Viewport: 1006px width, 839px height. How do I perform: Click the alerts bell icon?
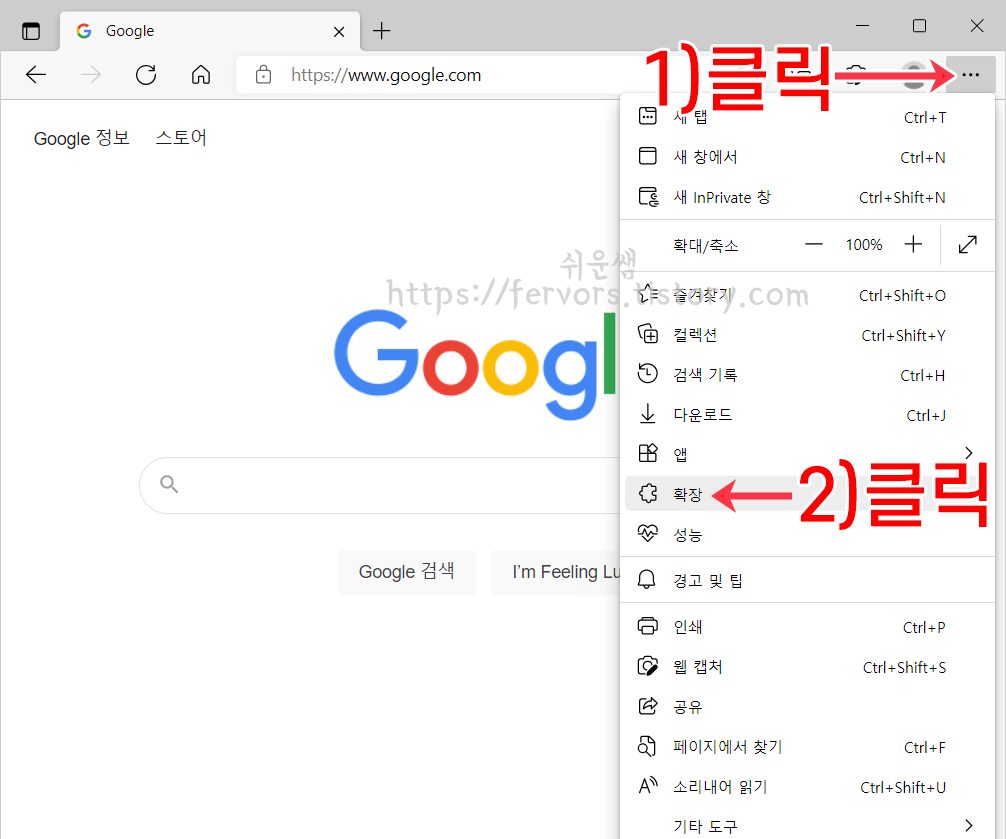click(647, 579)
